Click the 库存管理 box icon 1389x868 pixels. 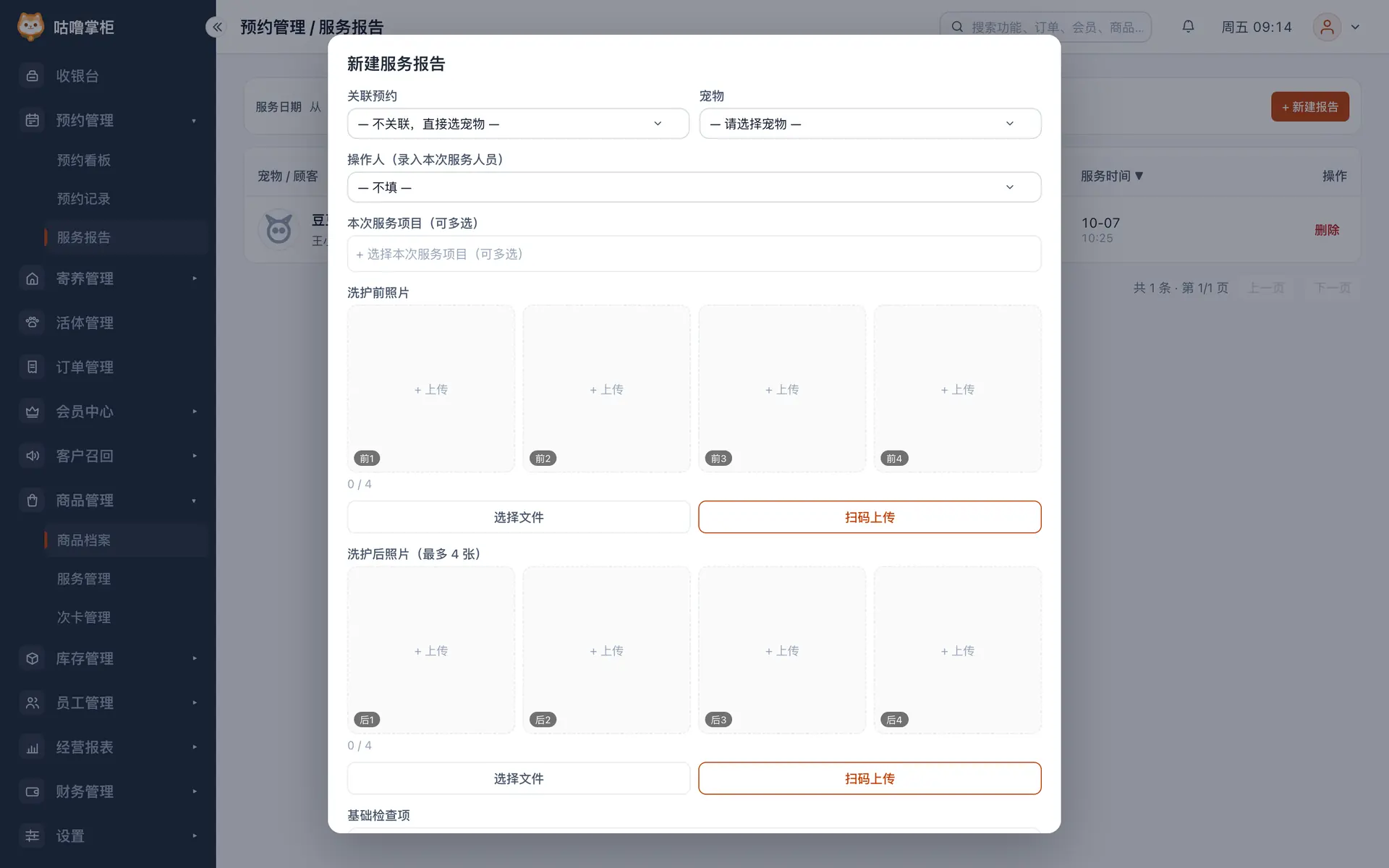coord(33,658)
